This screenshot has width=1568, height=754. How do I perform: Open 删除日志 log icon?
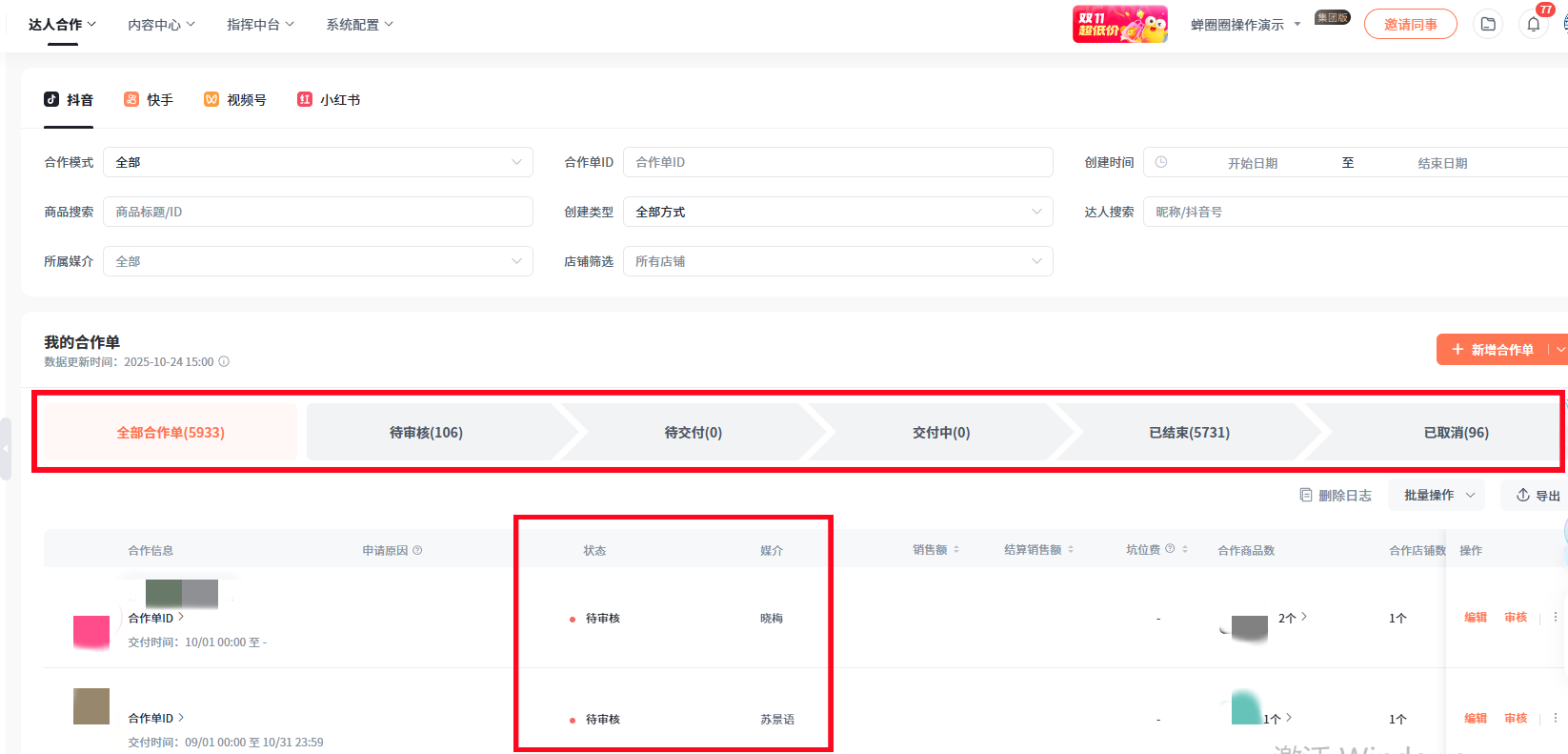pyautogui.click(x=1306, y=496)
